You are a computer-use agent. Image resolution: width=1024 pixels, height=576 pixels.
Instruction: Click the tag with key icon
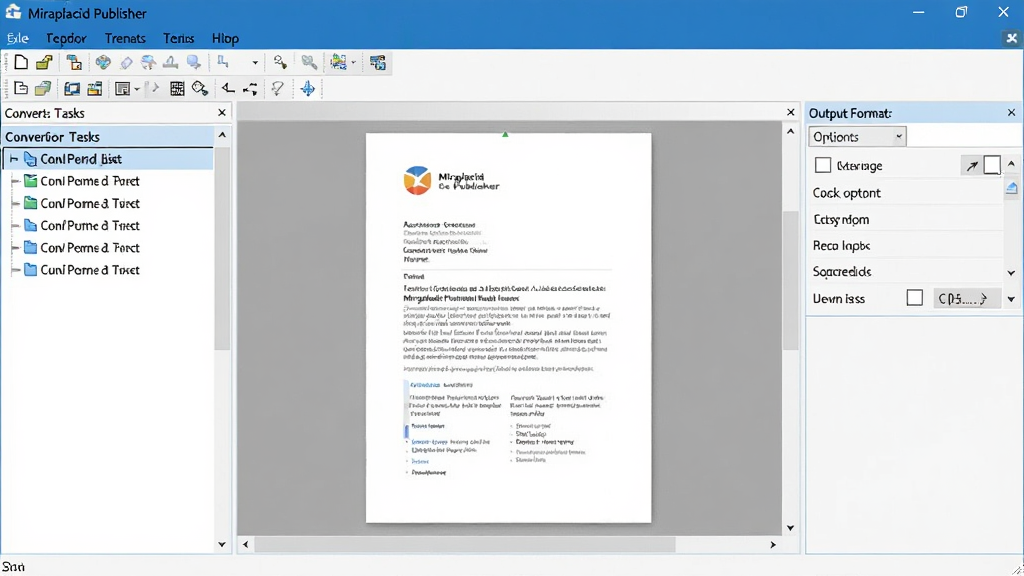click(200, 88)
